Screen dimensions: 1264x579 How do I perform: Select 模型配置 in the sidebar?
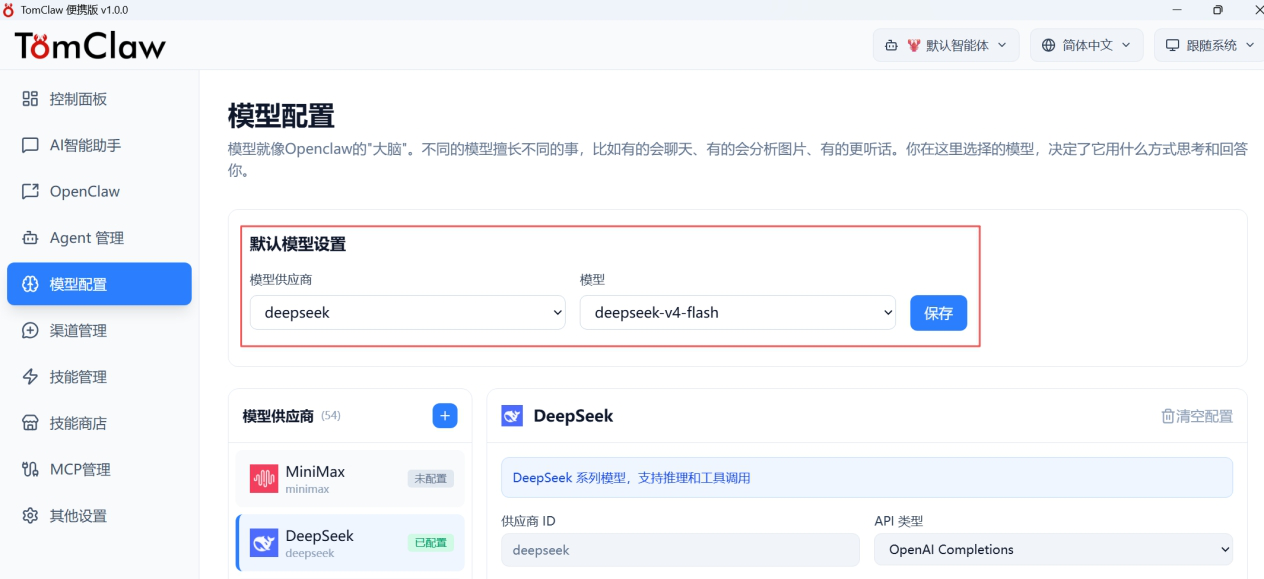point(99,284)
